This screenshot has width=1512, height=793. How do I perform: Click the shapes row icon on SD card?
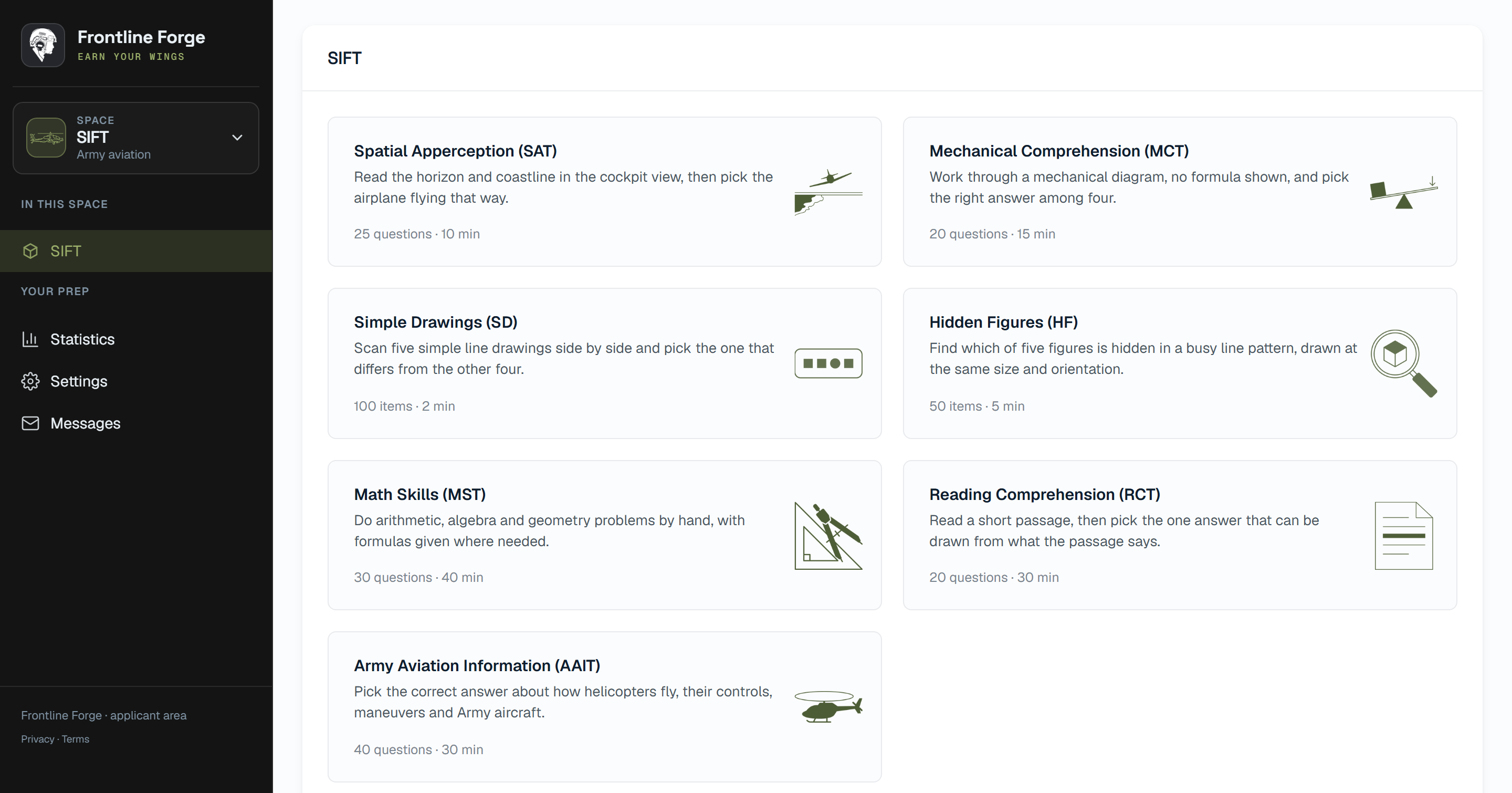click(x=828, y=363)
